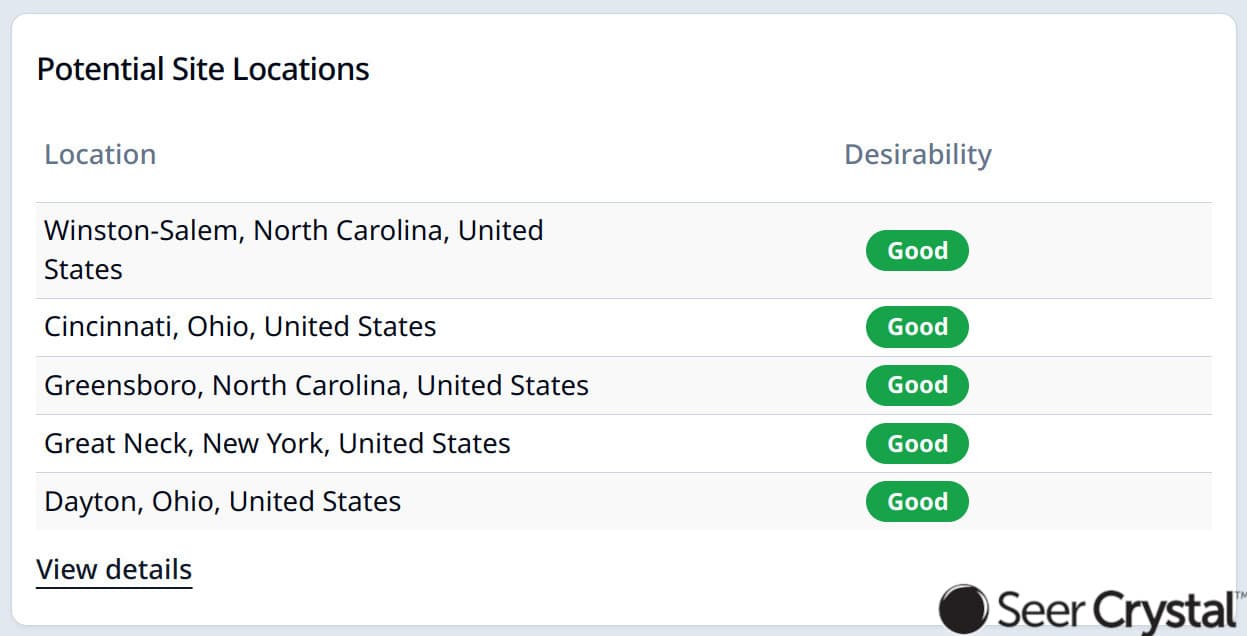
Task: Click the underline beneath View details
Action: [113, 585]
